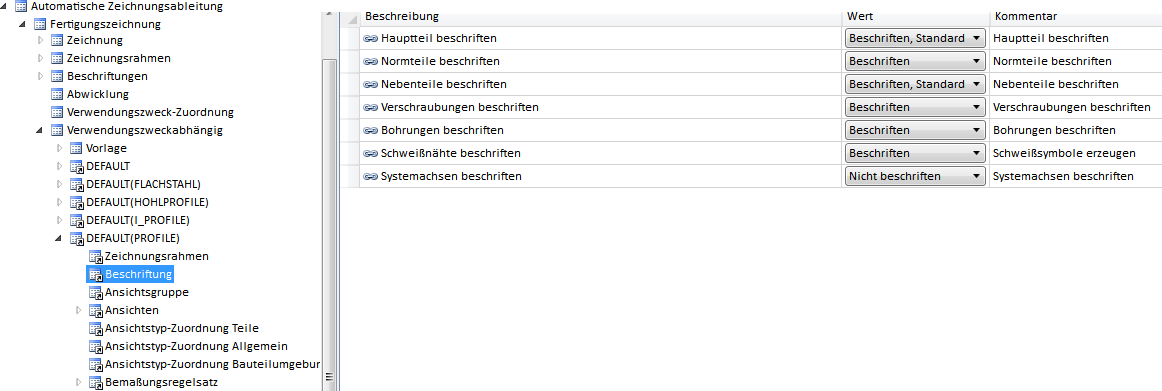This screenshot has height=391, width=1162.
Task: Expand the Bemaßungsregelsatz tree node
Action: (x=79, y=383)
